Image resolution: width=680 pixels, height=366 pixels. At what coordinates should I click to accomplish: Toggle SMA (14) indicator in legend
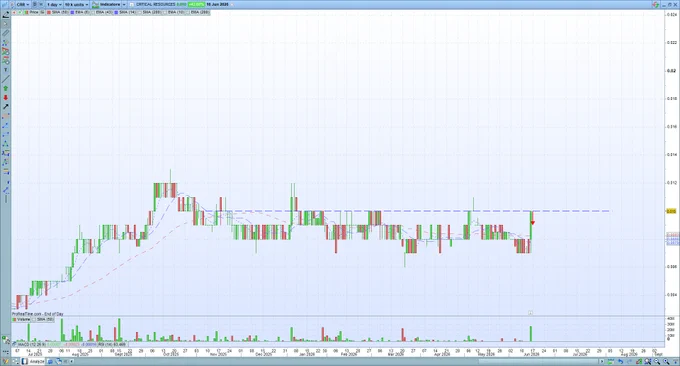(125, 13)
